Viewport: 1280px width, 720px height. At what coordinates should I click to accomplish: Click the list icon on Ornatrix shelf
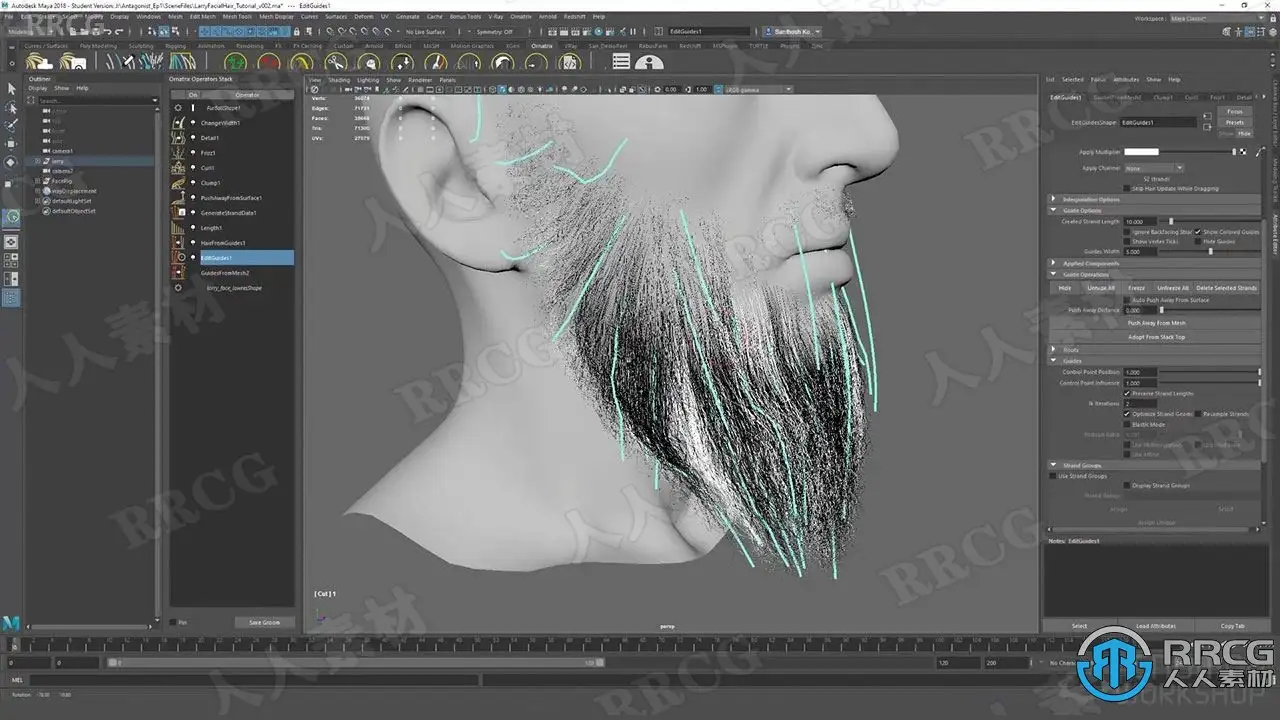click(621, 62)
